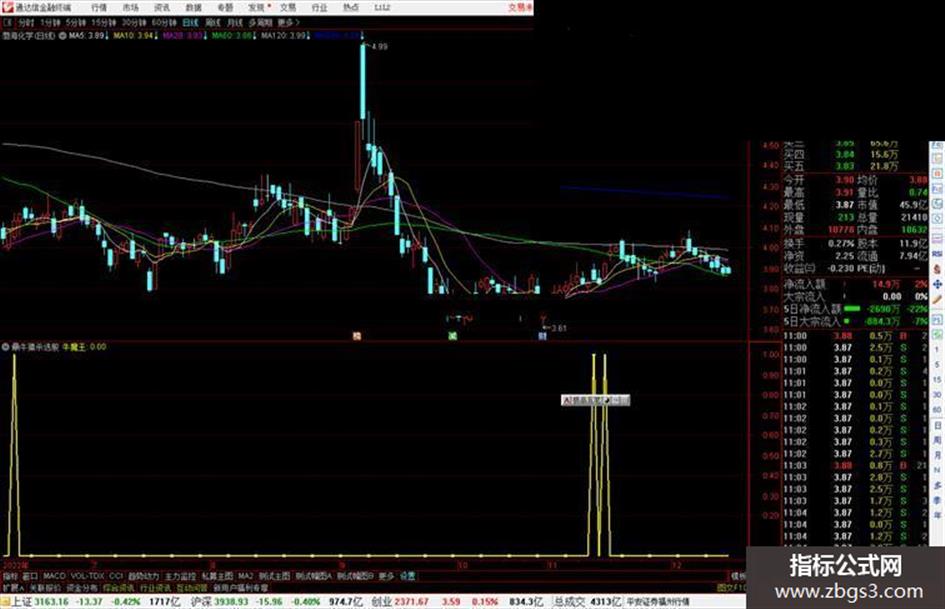Switch chart to 分时 period
Screen dimensions: 945x609
click(x=26, y=22)
